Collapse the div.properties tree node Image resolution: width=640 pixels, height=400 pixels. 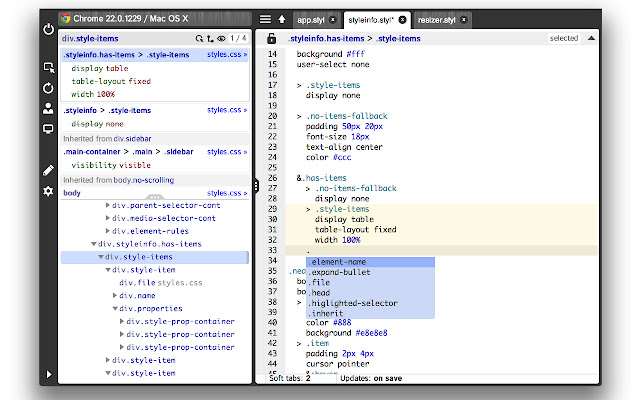115,309
